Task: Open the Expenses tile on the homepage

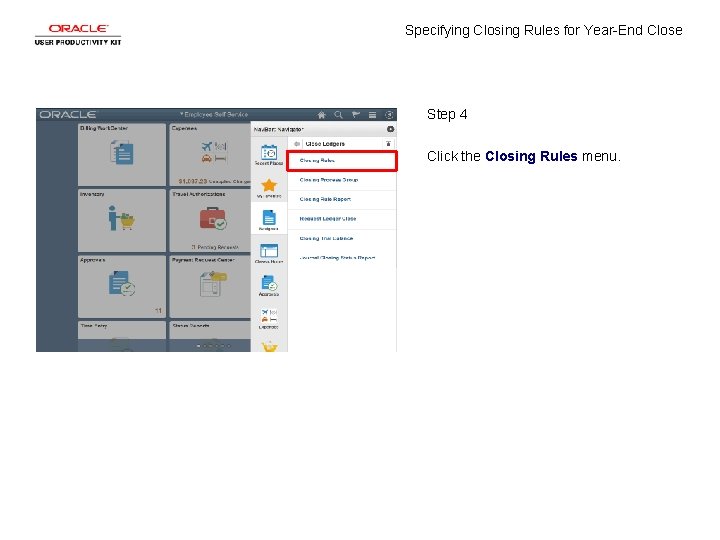Action: click(210, 154)
